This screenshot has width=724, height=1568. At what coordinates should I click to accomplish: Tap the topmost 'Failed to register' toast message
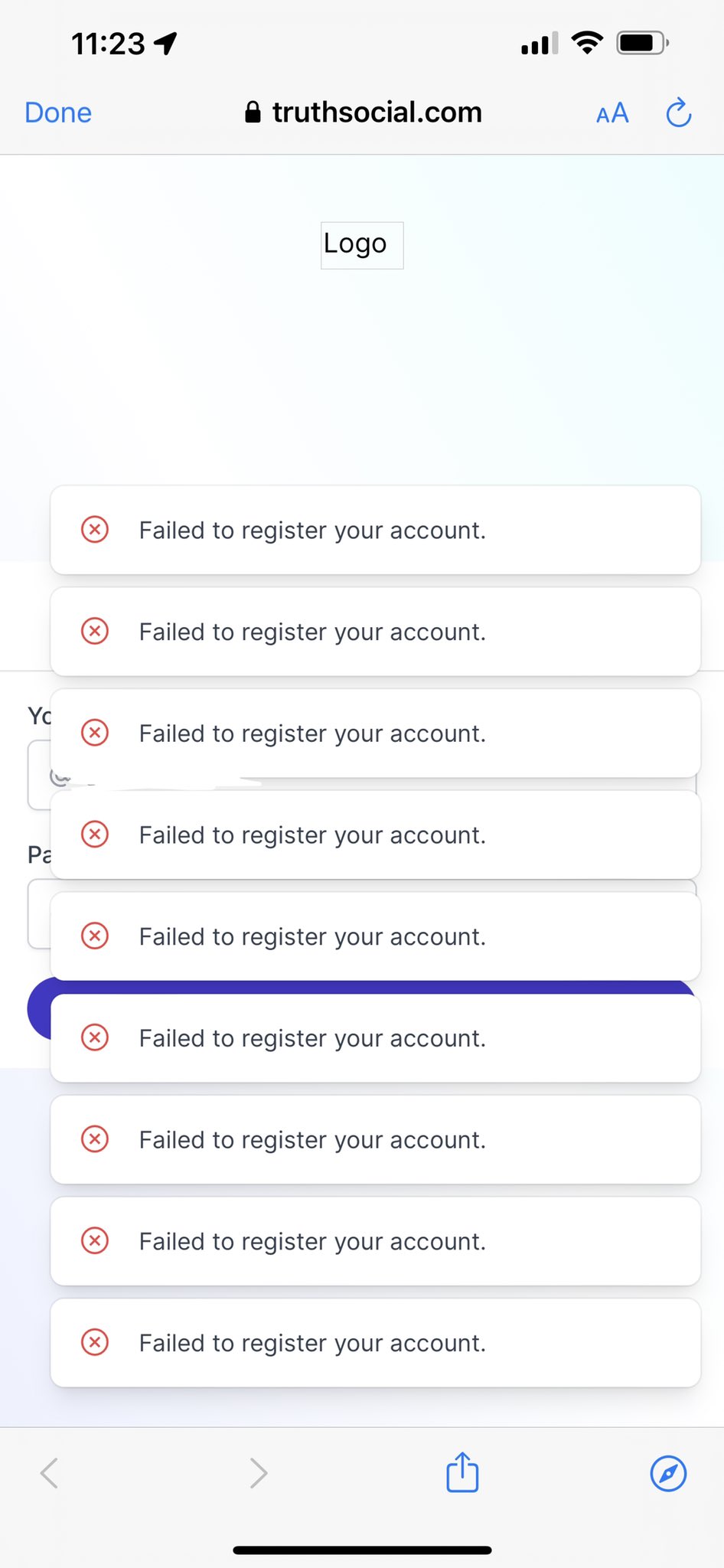click(x=312, y=530)
